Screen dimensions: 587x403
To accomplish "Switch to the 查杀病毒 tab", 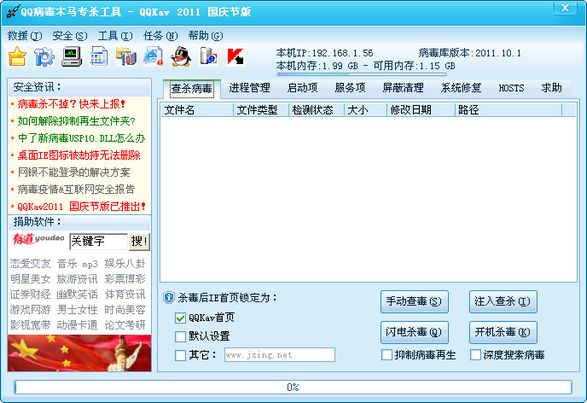I will 192,89.
